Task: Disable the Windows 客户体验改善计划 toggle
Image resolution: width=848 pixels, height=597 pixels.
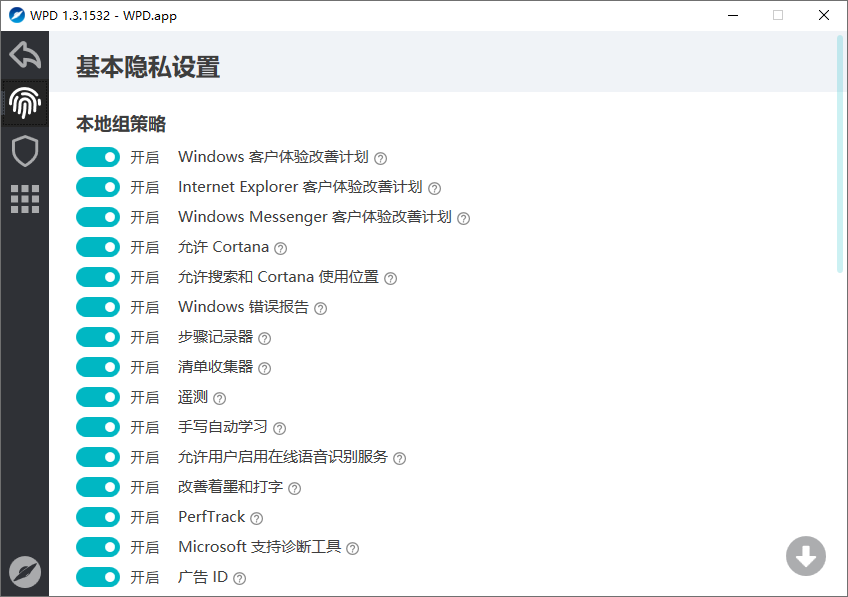Action: 97,157
